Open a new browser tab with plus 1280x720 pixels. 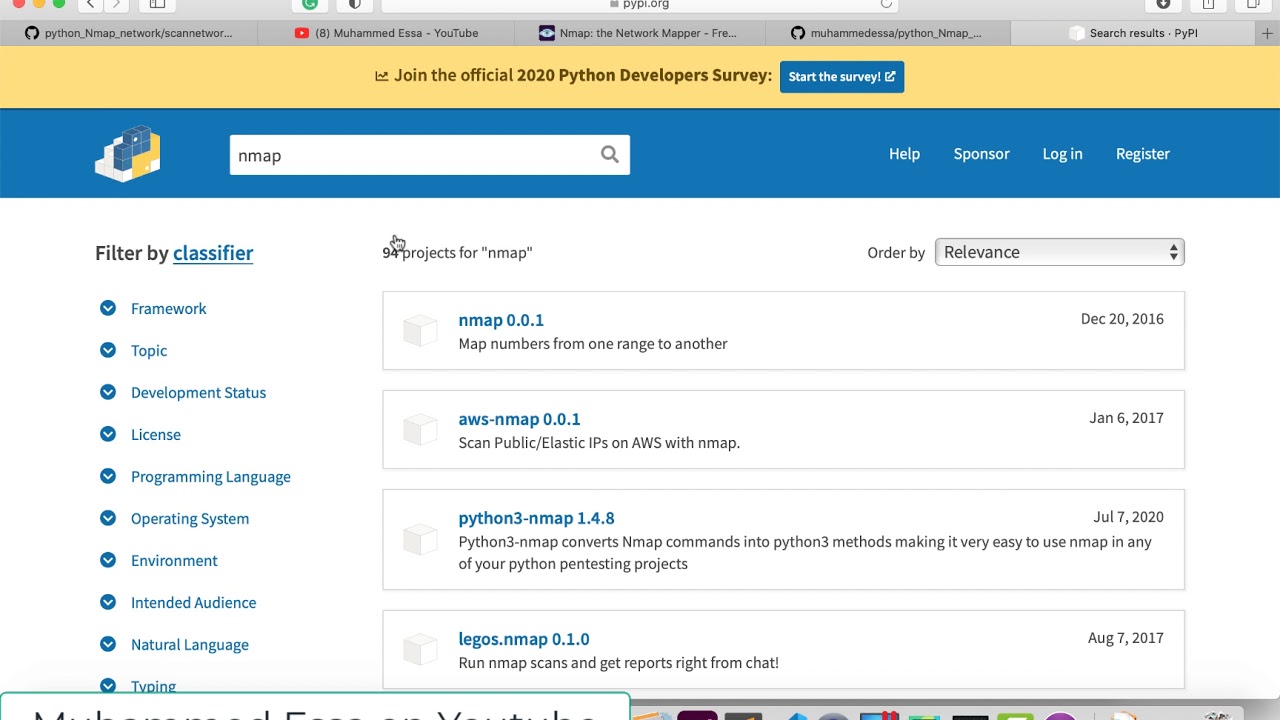(1267, 33)
